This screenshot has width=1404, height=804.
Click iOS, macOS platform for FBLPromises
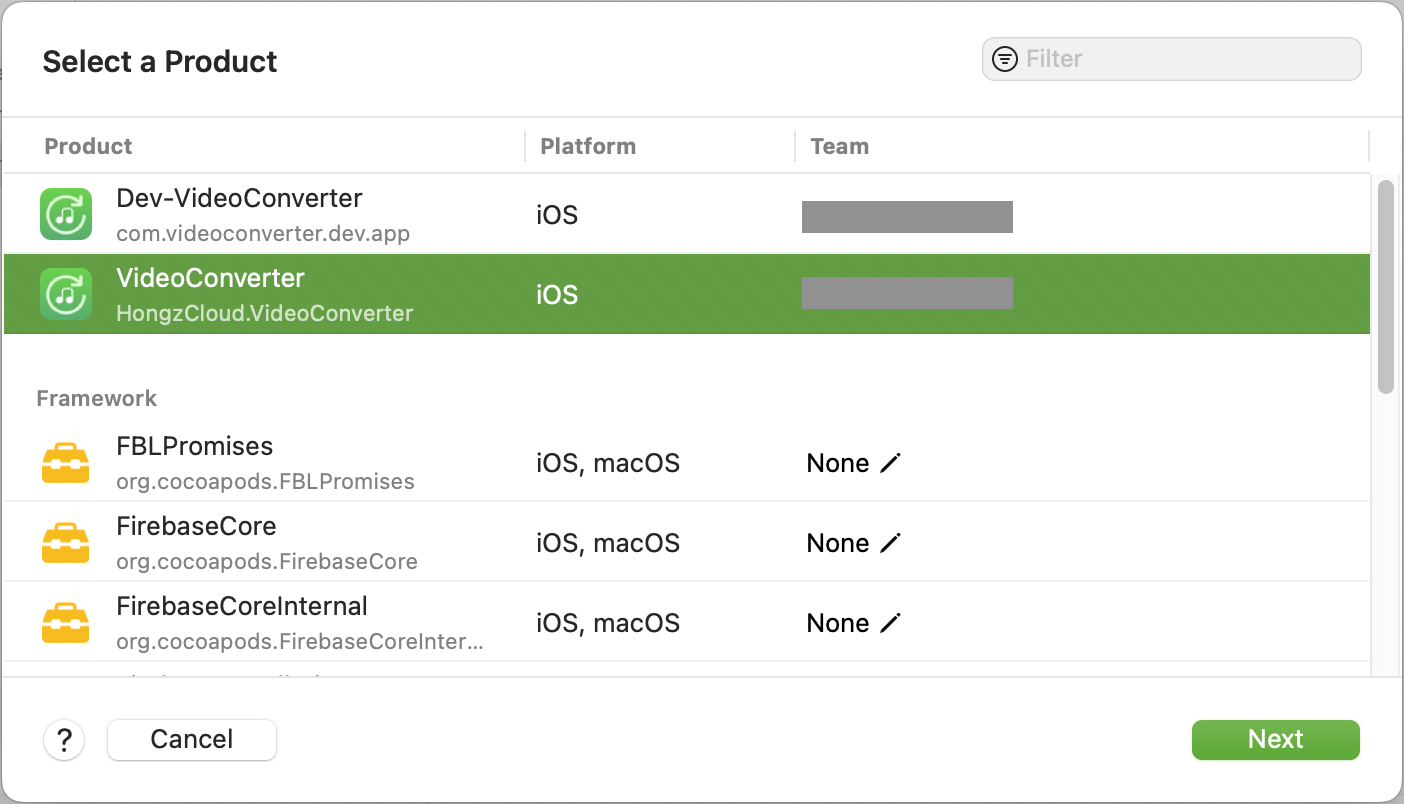click(608, 463)
